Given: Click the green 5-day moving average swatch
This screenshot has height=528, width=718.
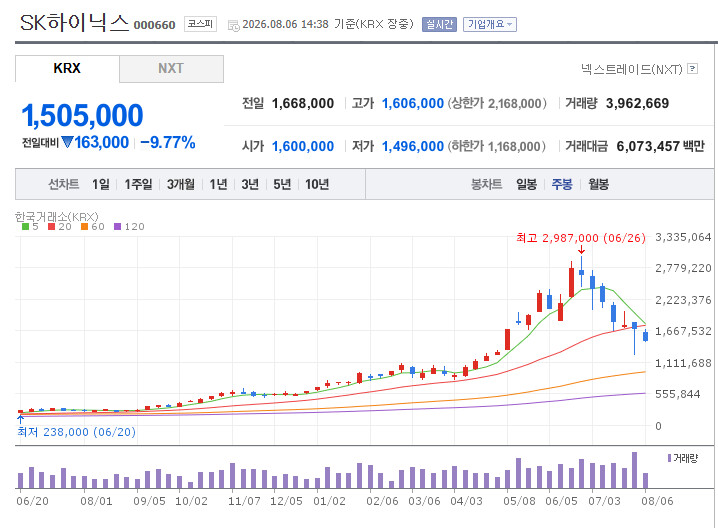Looking at the screenshot, I should tap(25, 226).
